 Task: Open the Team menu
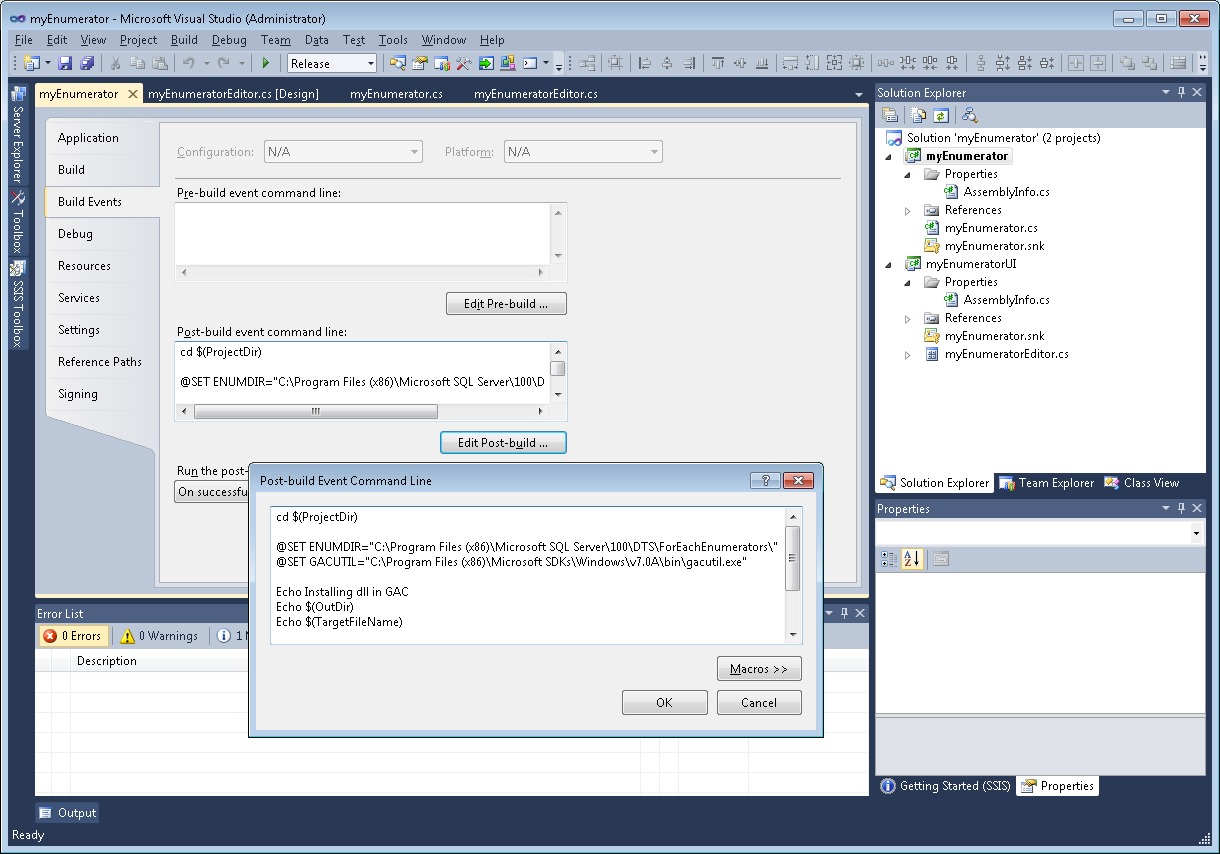click(x=276, y=40)
